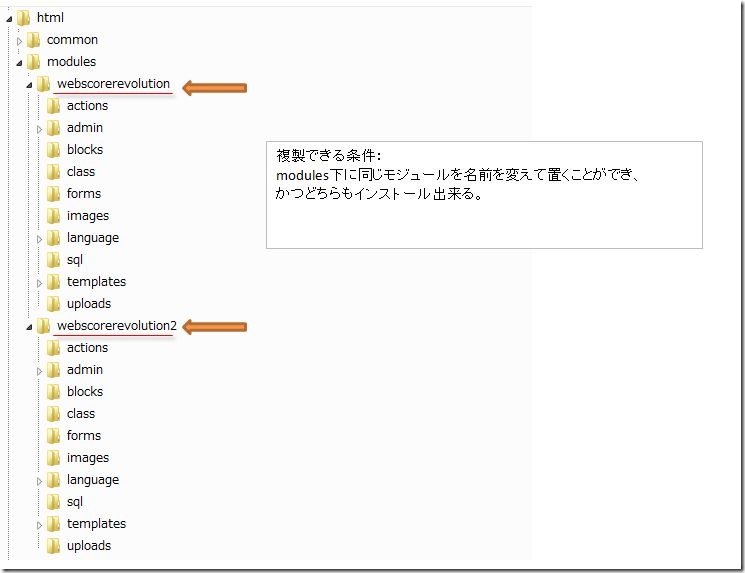Select 'blocks' label under webscorerevolution
This screenshot has height=573, width=745.
85,149
